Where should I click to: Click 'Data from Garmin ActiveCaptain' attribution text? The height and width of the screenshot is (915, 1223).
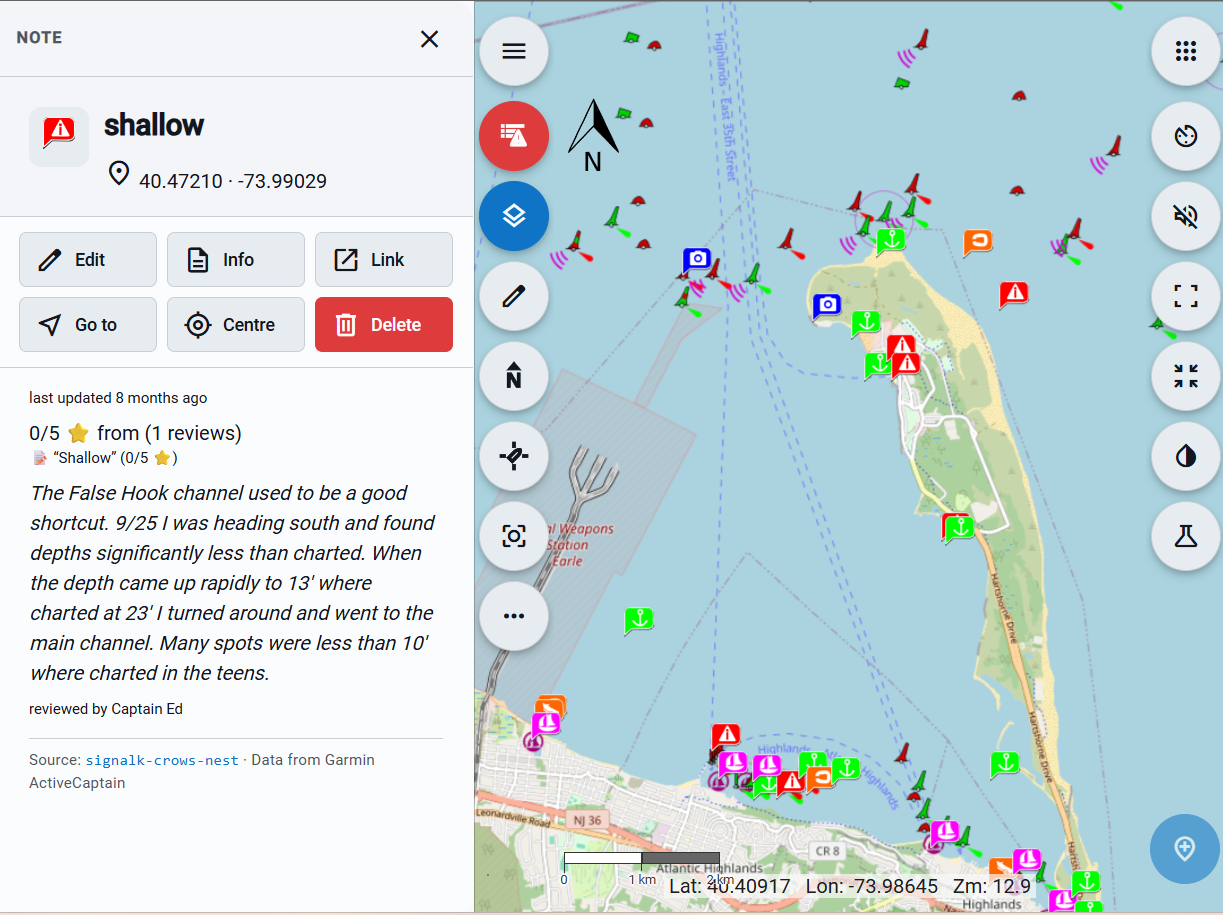[x=202, y=771]
